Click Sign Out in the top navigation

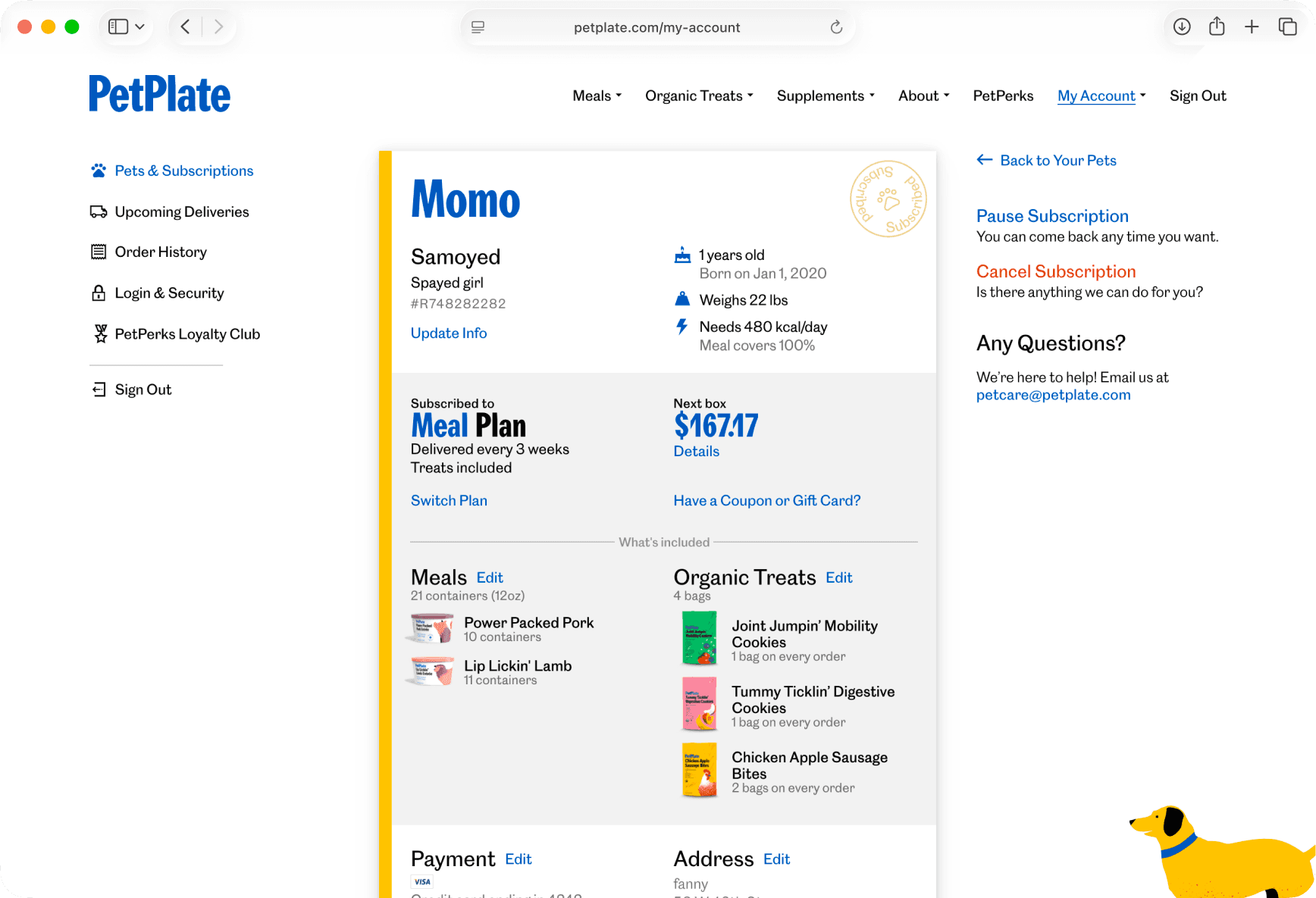coord(1198,95)
